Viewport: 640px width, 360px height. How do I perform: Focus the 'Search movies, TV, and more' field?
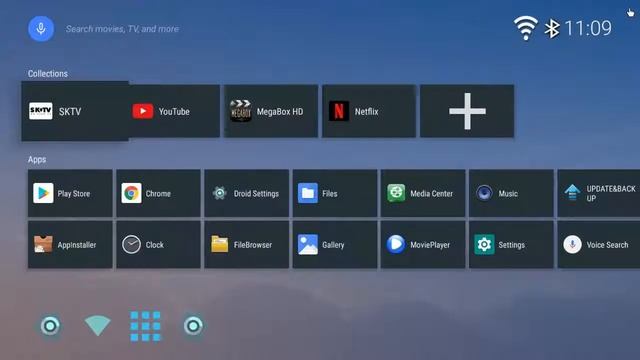pos(122,29)
